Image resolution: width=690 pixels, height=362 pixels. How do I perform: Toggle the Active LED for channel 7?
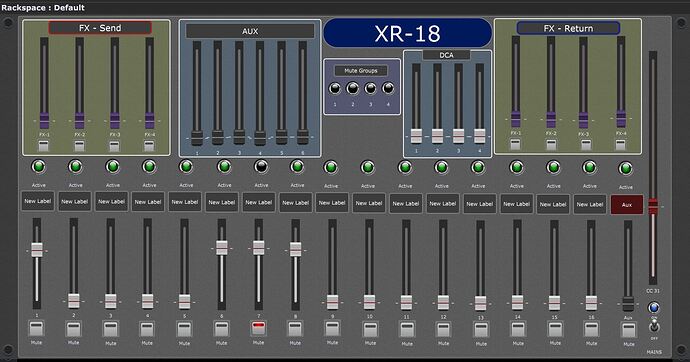tap(261, 167)
